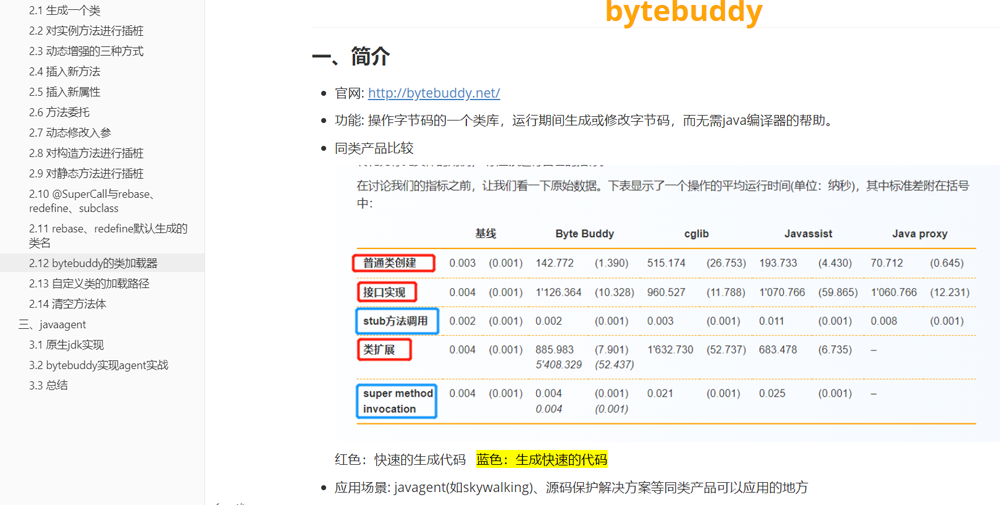
Task: Click the Java proxy column header
Action: [919, 234]
